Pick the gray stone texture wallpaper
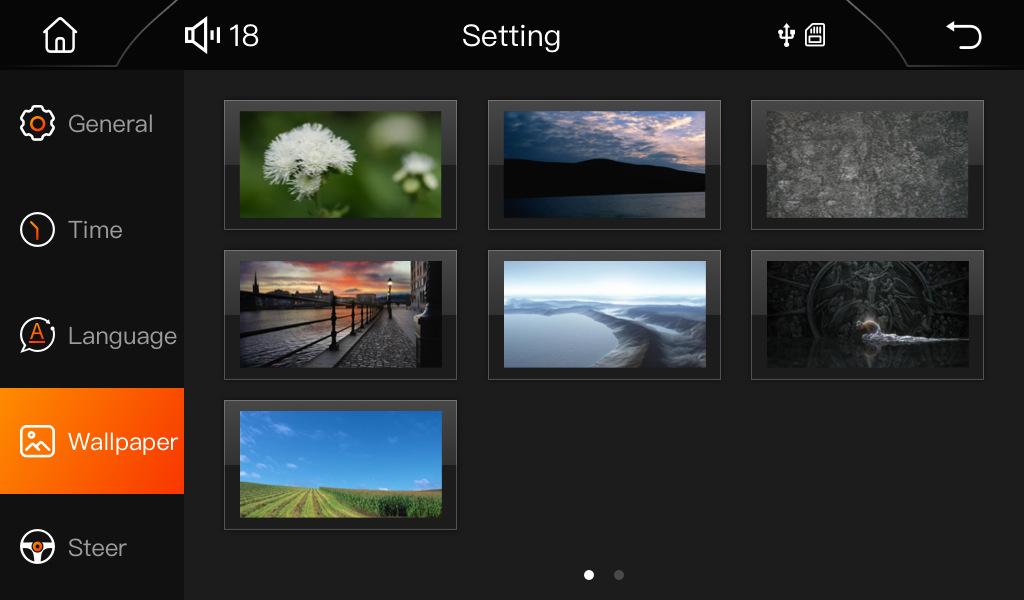The height and width of the screenshot is (600, 1024). click(867, 165)
